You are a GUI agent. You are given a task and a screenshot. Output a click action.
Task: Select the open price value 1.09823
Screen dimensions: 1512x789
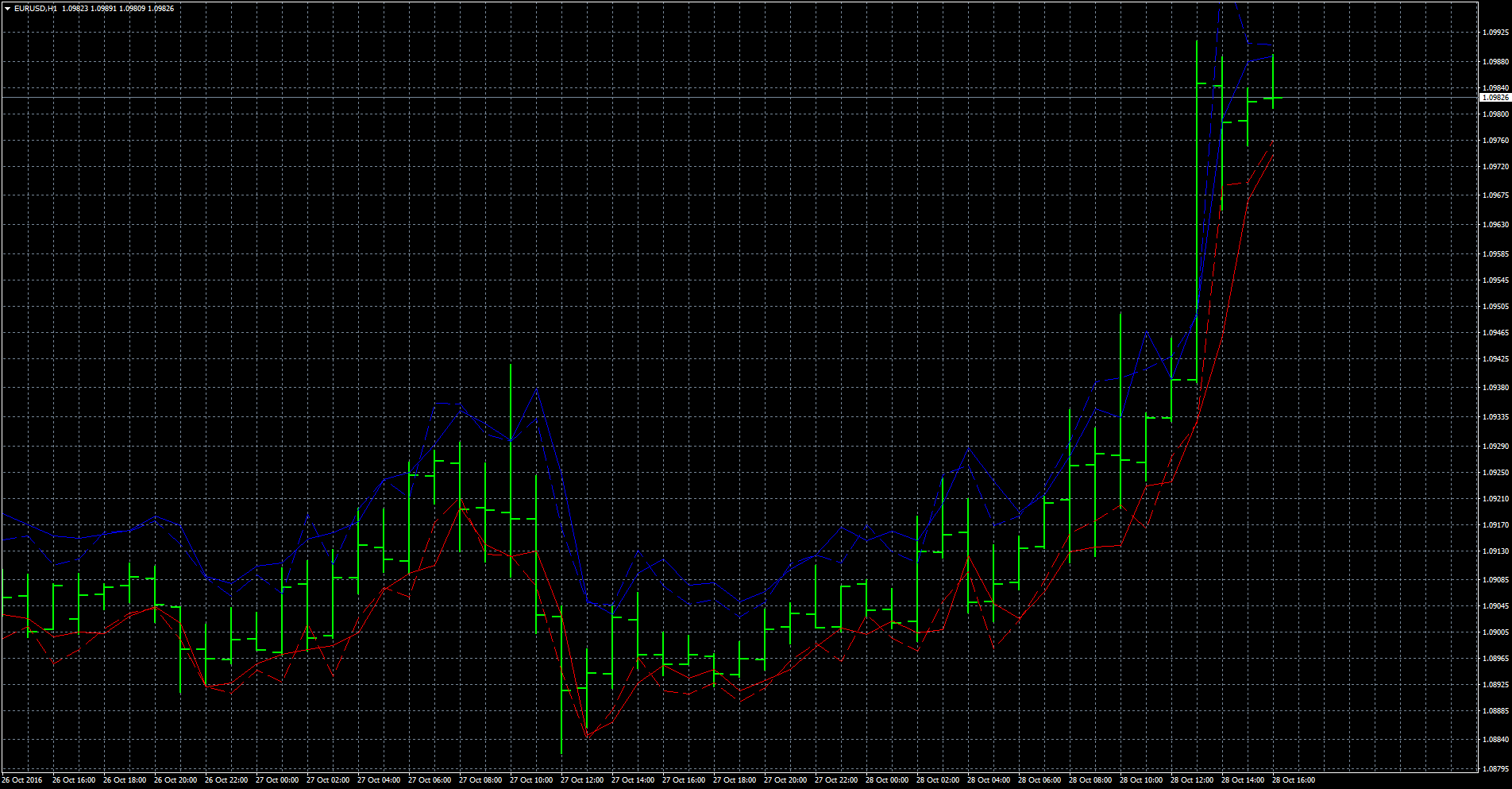(74, 8)
